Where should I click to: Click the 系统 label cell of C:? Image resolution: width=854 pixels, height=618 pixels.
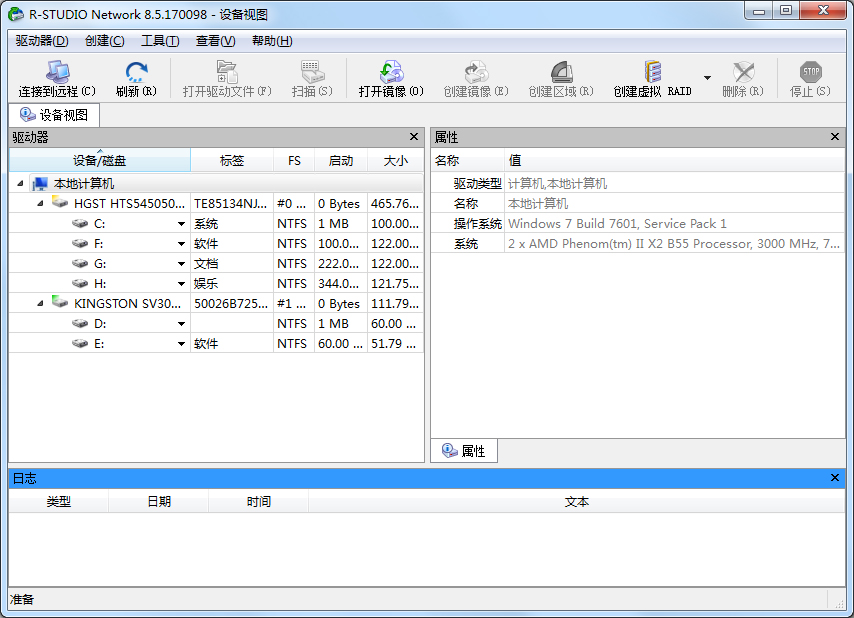231,223
